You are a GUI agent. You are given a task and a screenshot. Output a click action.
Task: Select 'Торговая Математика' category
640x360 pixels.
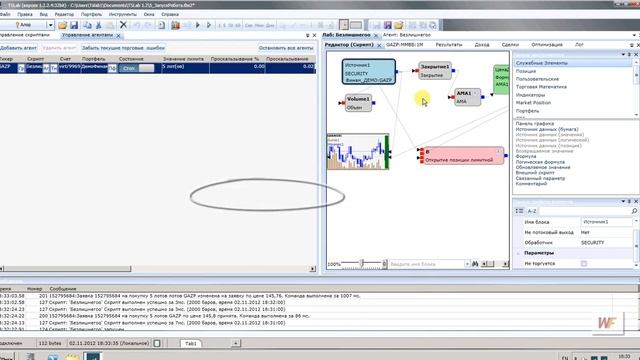pos(541,87)
